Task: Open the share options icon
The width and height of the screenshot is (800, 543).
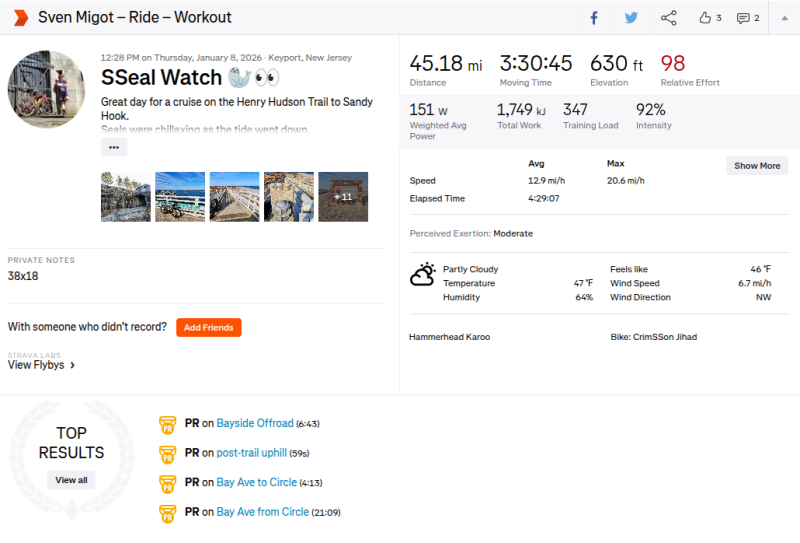Action: pos(669,17)
